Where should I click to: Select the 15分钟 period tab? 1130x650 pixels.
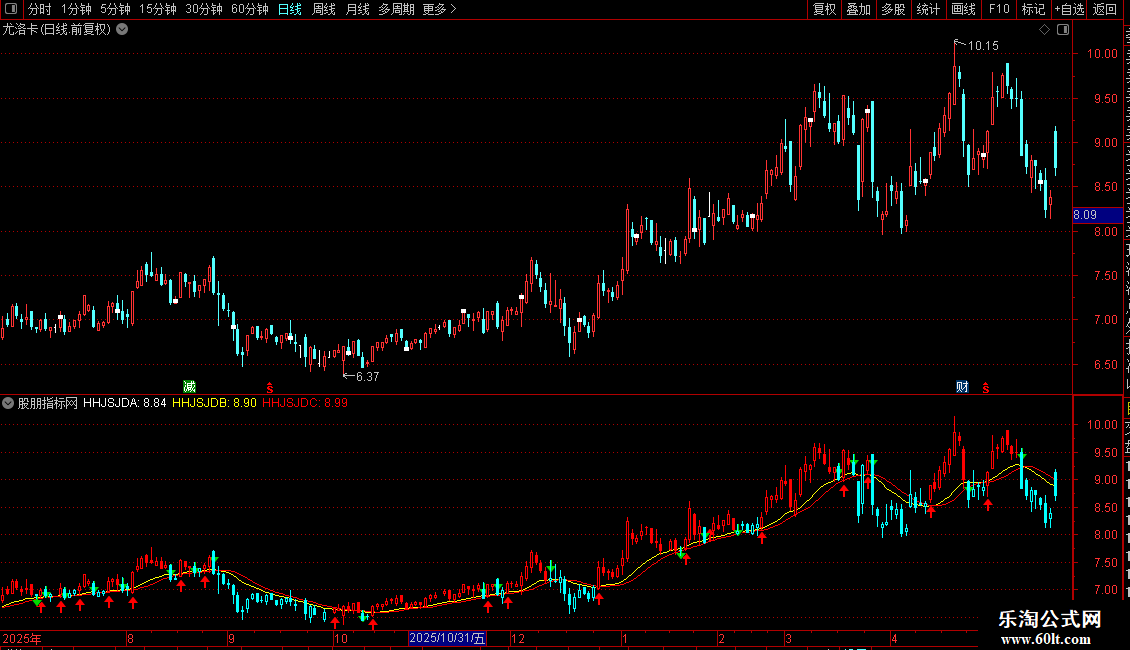(158, 9)
